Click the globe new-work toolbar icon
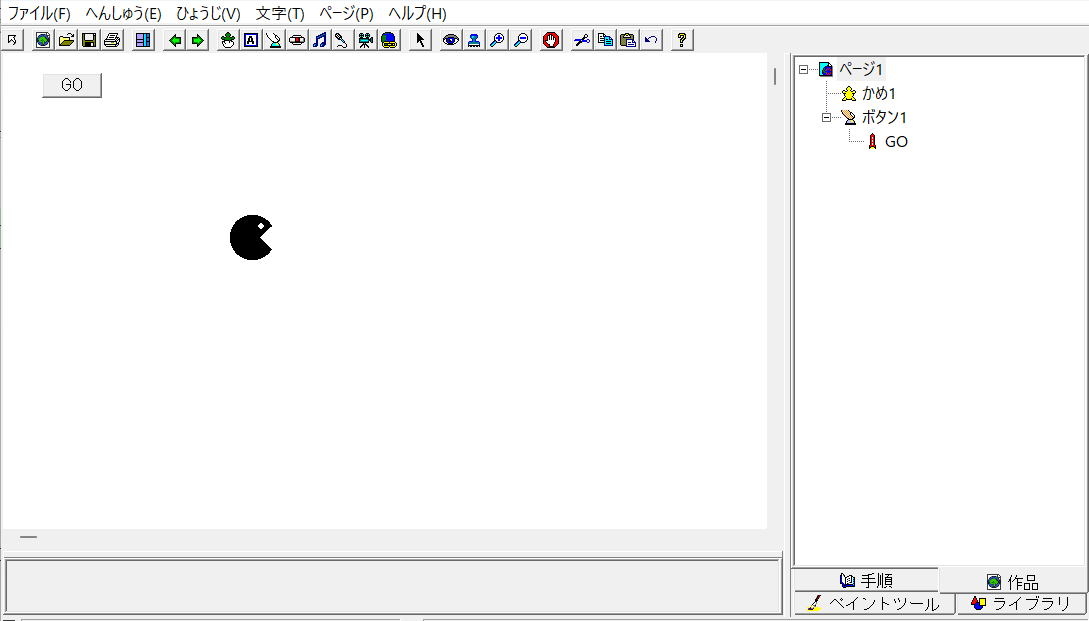This screenshot has height=621, width=1089. coord(42,40)
